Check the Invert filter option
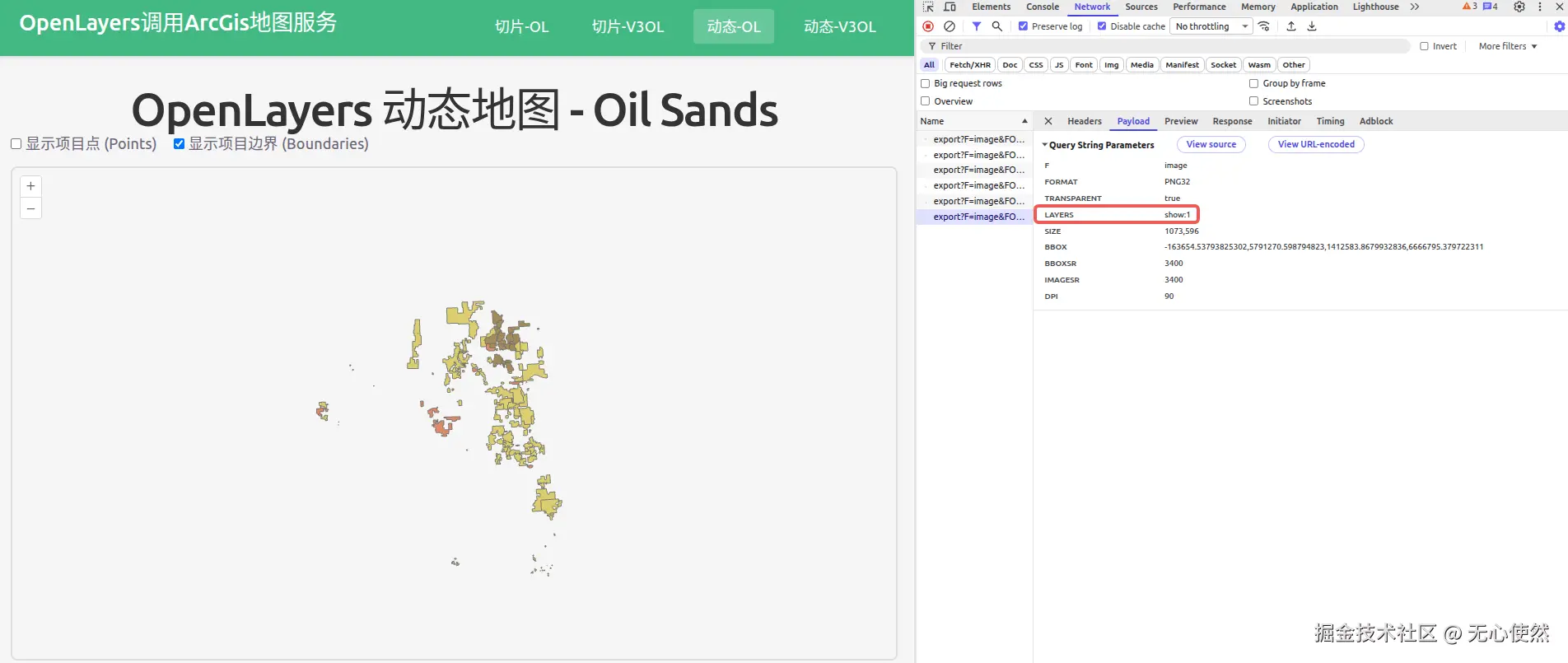1568x663 pixels. click(x=1424, y=46)
